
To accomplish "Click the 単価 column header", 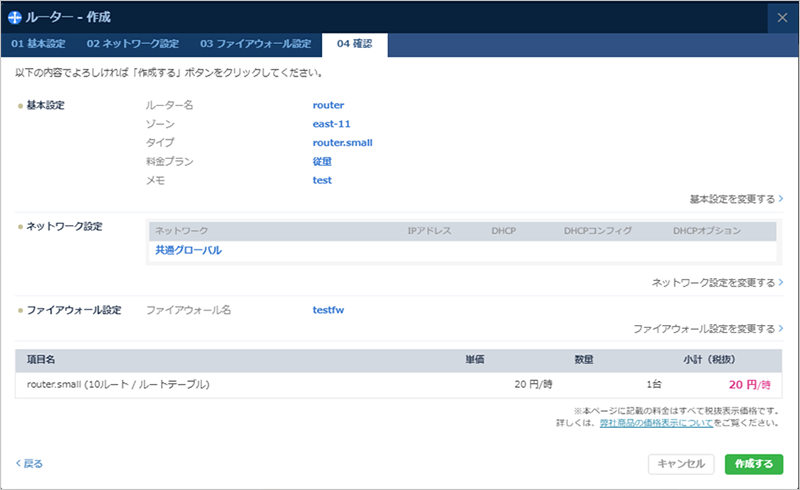I will click(474, 360).
